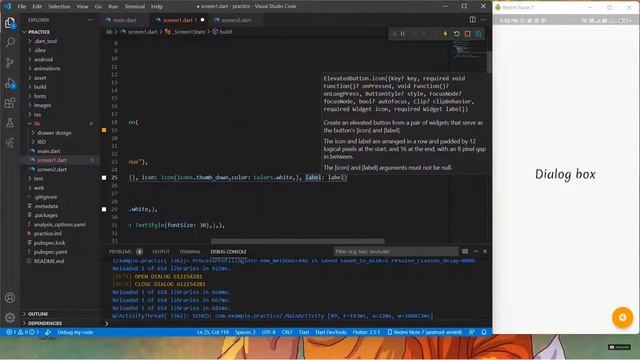Screen dimensions: 640x360
Task: Click the Redmi Note 7 device selector
Action: point(424,332)
